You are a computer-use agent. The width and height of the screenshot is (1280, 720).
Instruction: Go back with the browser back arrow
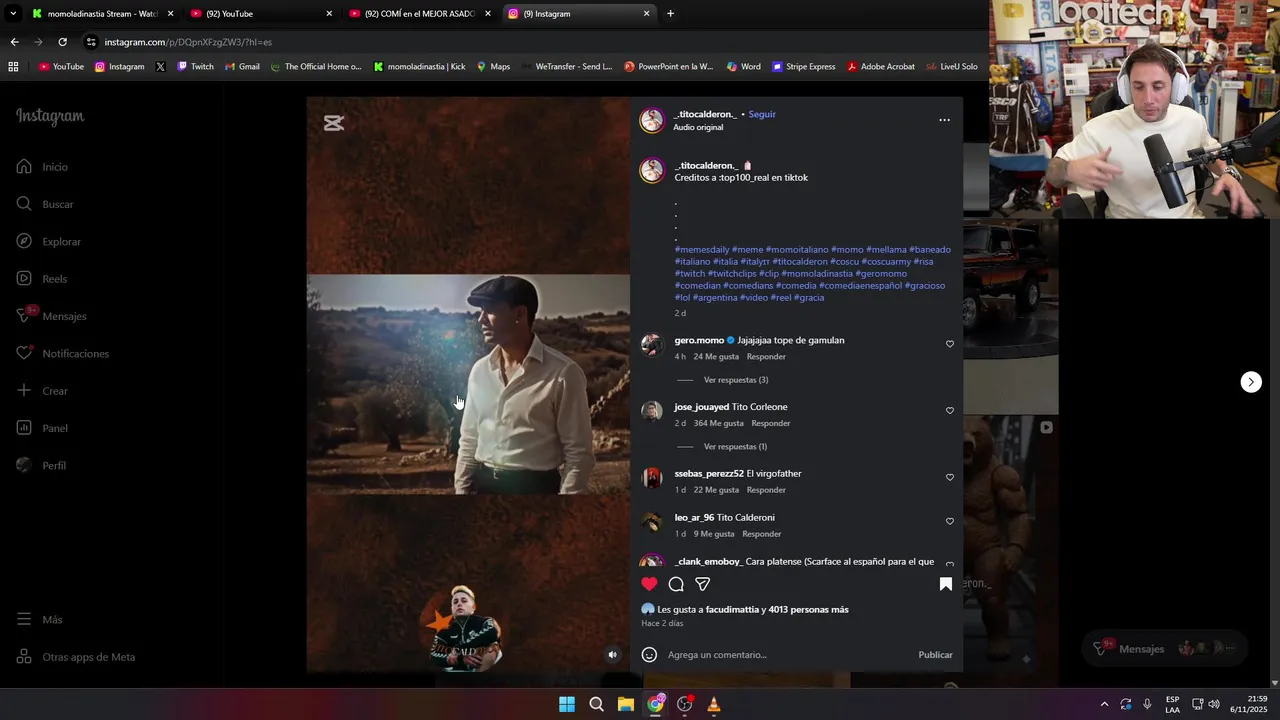coord(14,42)
